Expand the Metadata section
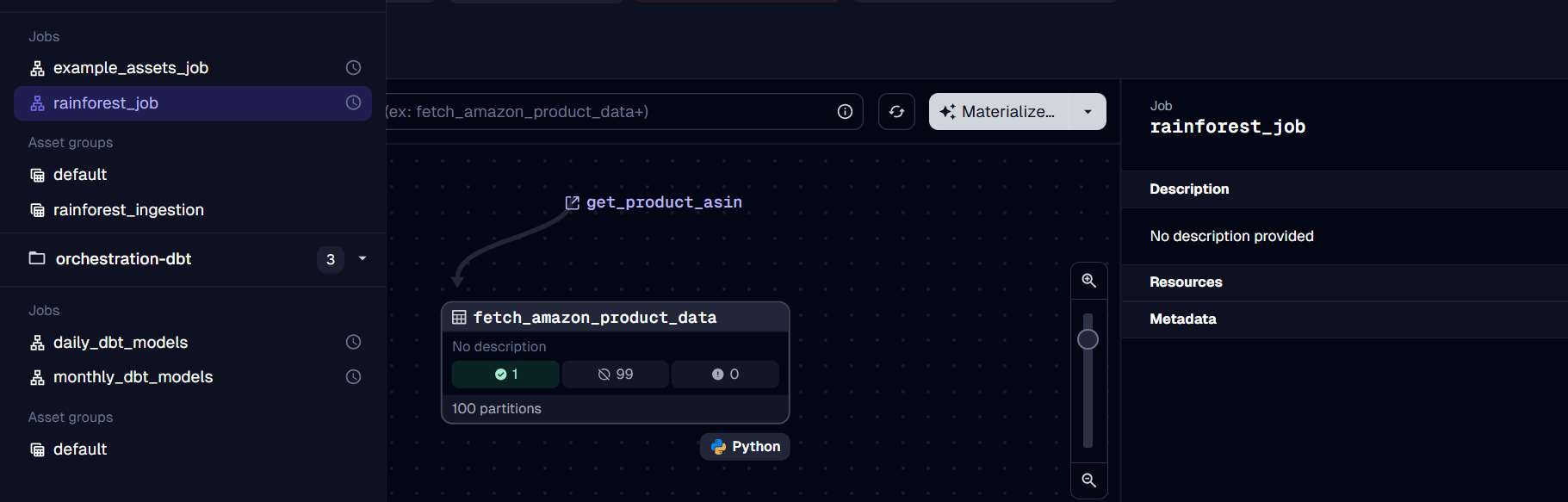The height and width of the screenshot is (502, 1568). 1182,319
